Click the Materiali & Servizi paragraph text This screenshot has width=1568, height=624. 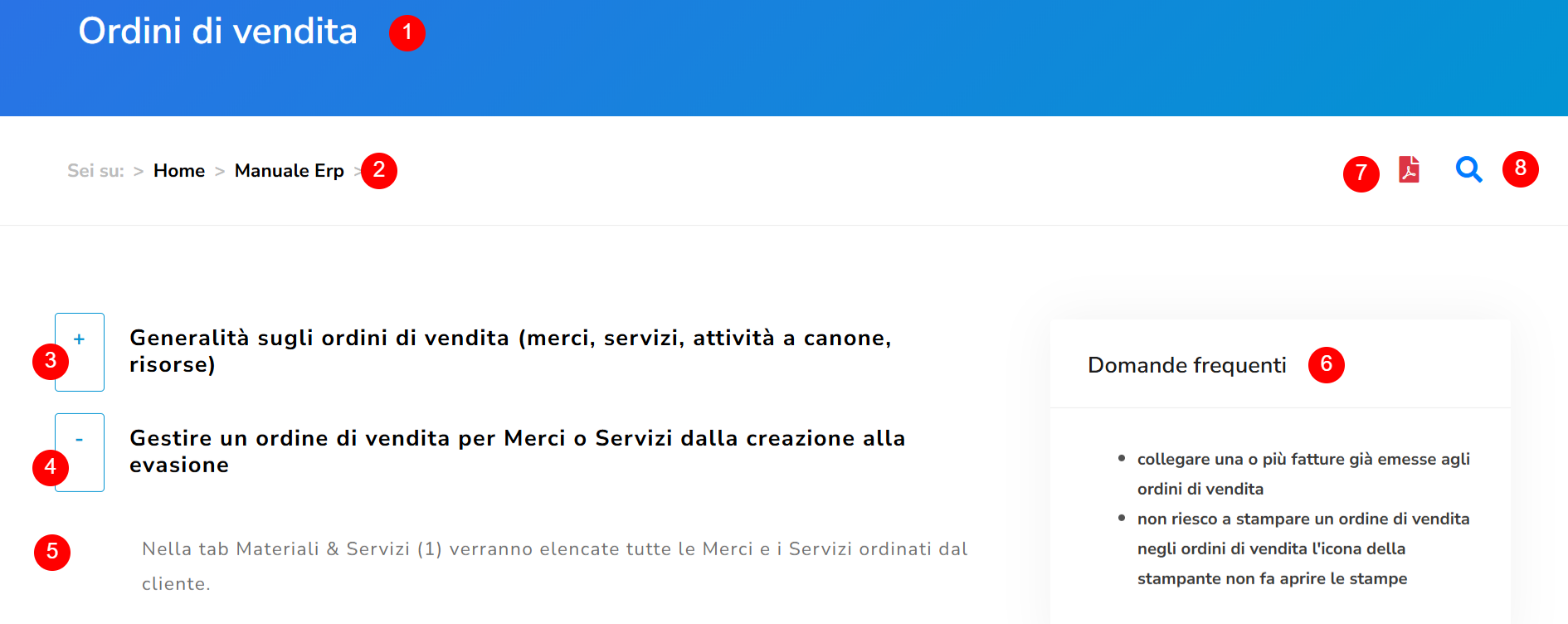555,566
